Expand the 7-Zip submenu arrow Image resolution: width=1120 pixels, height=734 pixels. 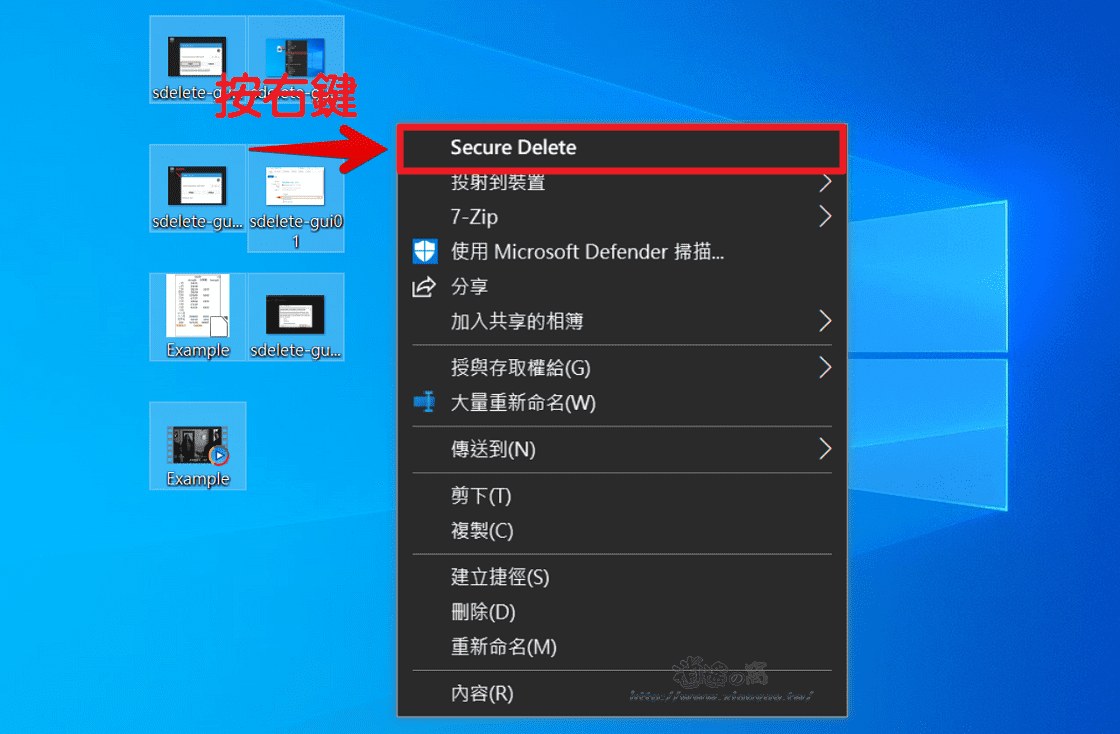point(826,216)
